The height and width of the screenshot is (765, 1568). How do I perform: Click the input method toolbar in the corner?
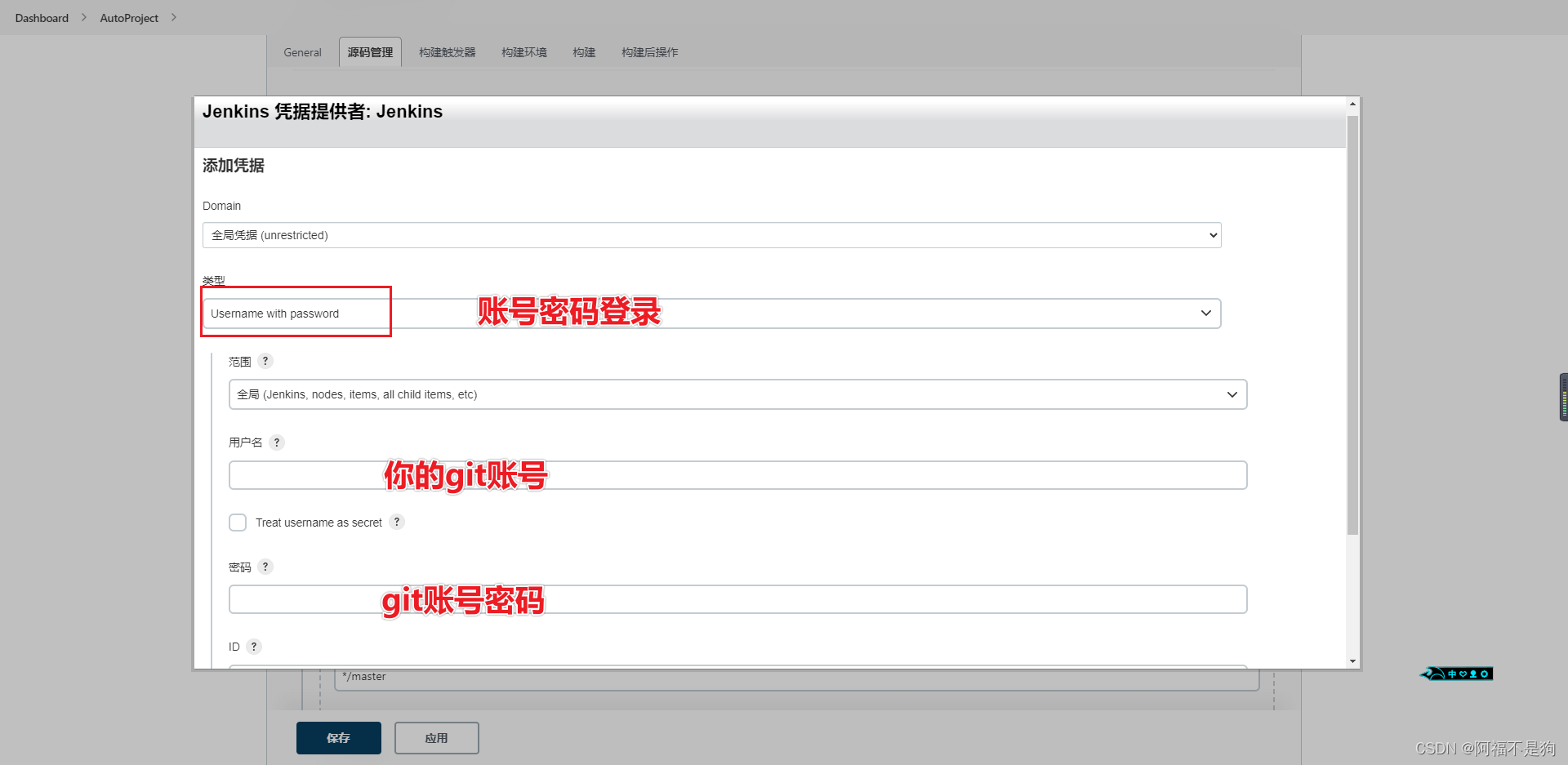[1458, 674]
